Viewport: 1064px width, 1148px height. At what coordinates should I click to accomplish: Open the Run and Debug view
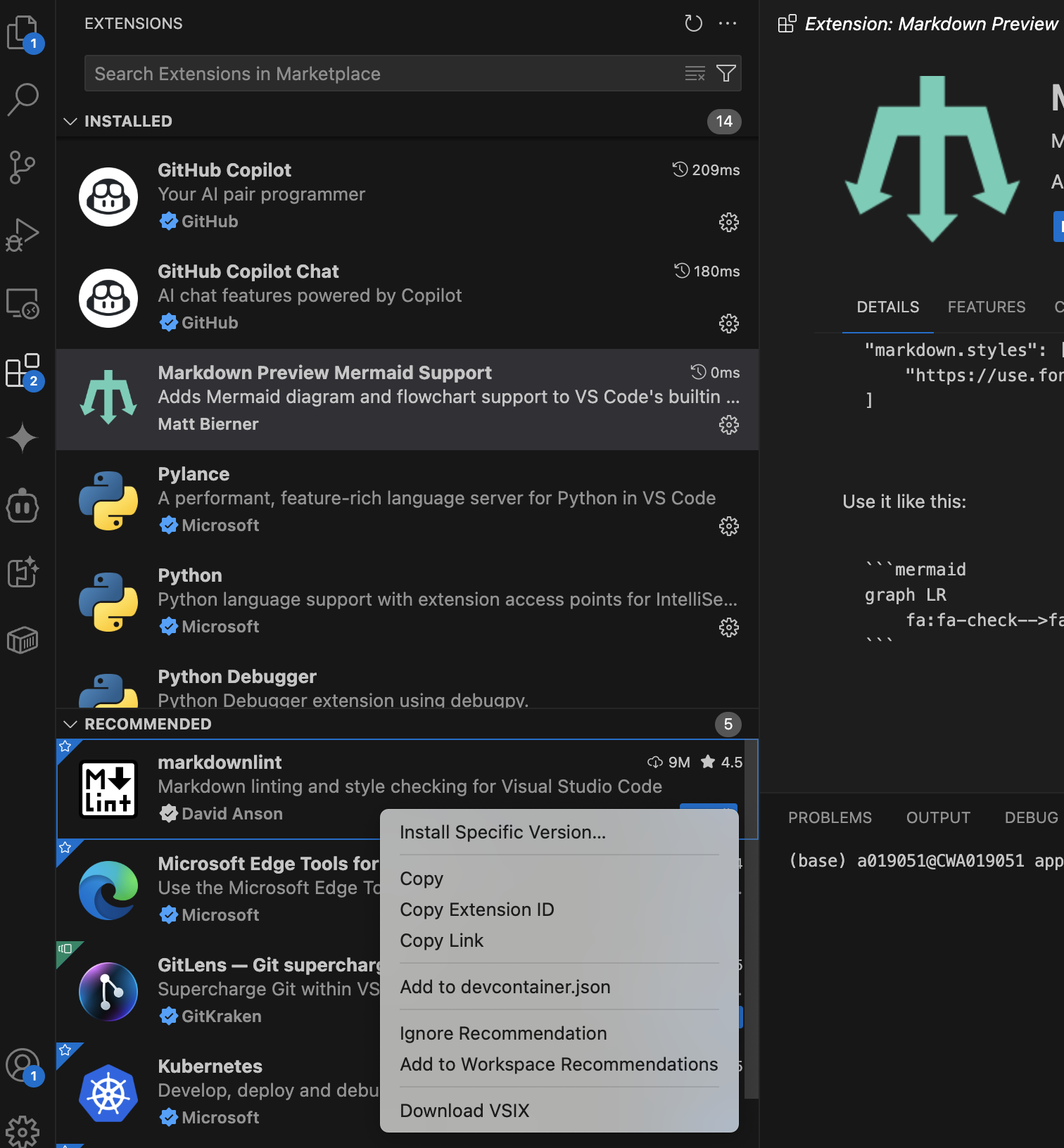click(x=23, y=235)
